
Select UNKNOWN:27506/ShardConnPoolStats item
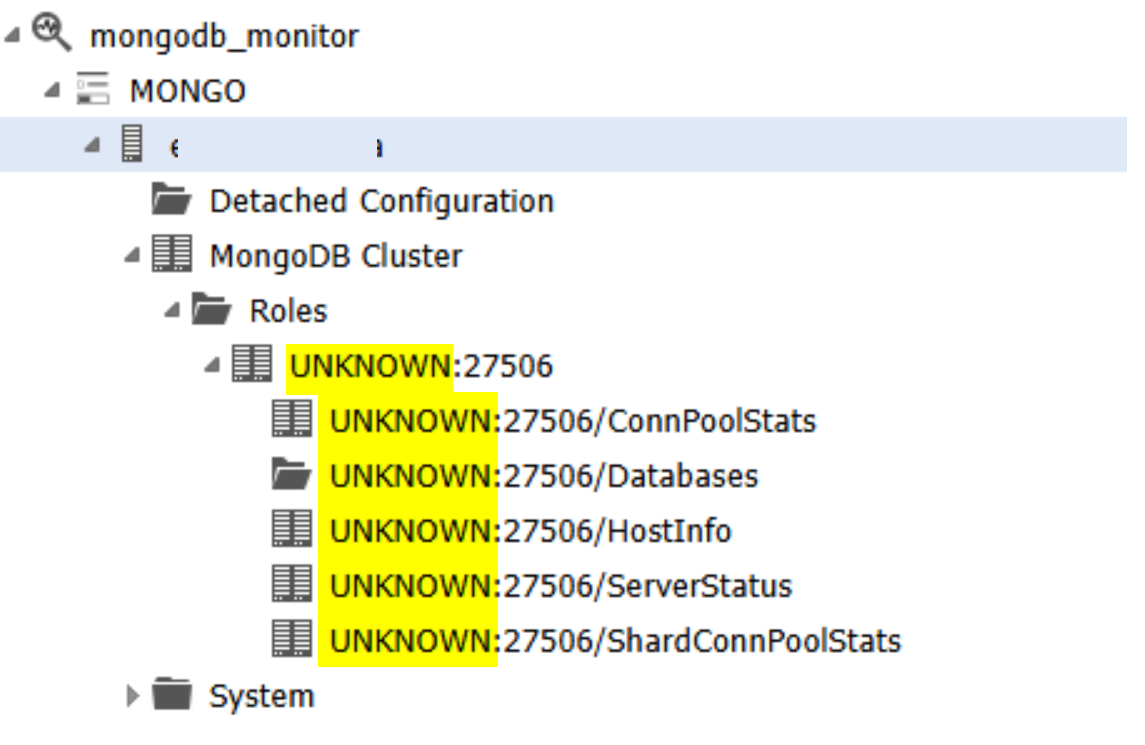(x=615, y=641)
